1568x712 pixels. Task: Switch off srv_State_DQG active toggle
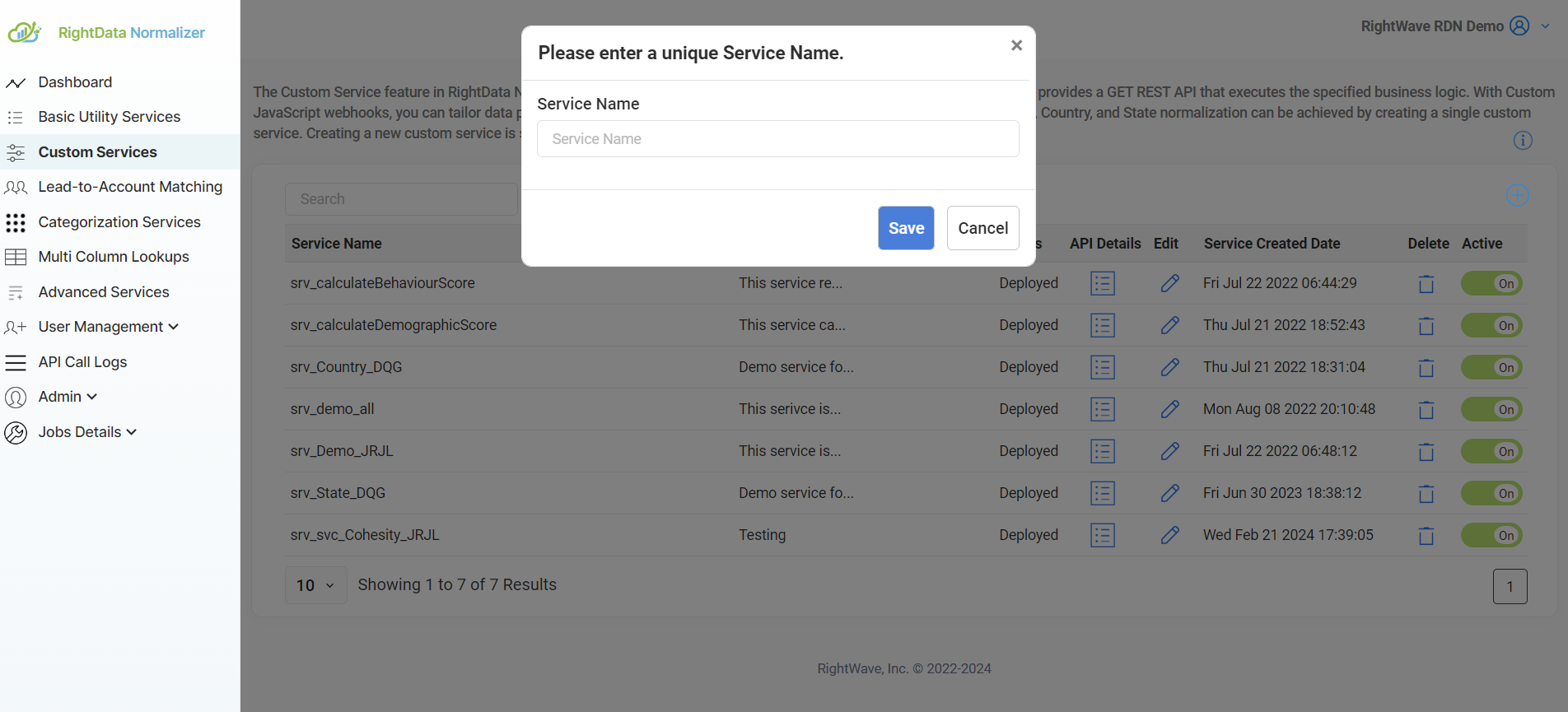pyautogui.click(x=1491, y=494)
